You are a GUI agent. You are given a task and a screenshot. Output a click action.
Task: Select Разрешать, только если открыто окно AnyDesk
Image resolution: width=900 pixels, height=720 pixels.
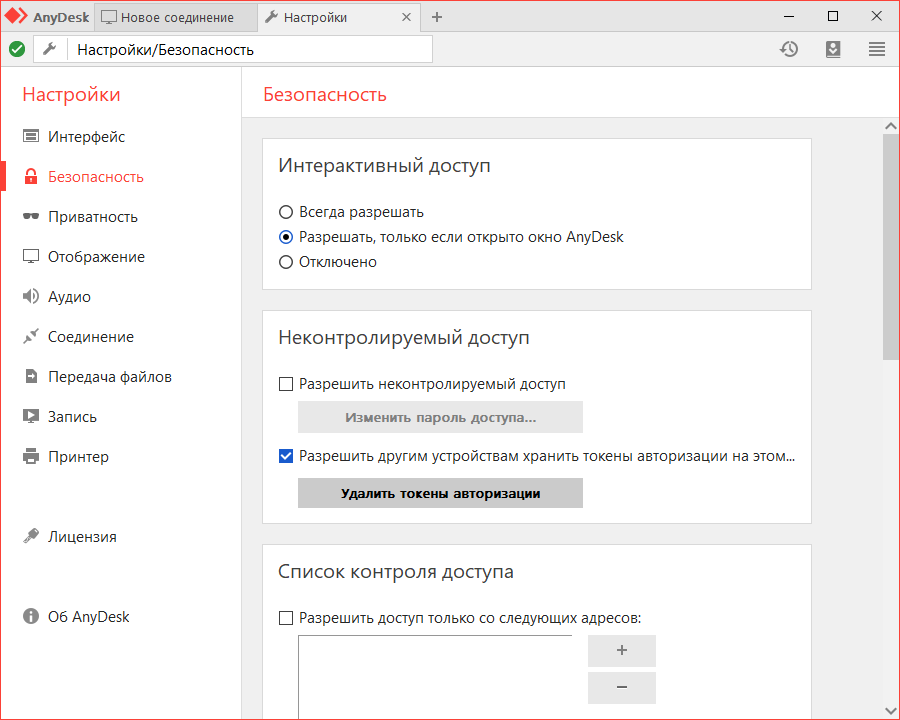click(286, 237)
